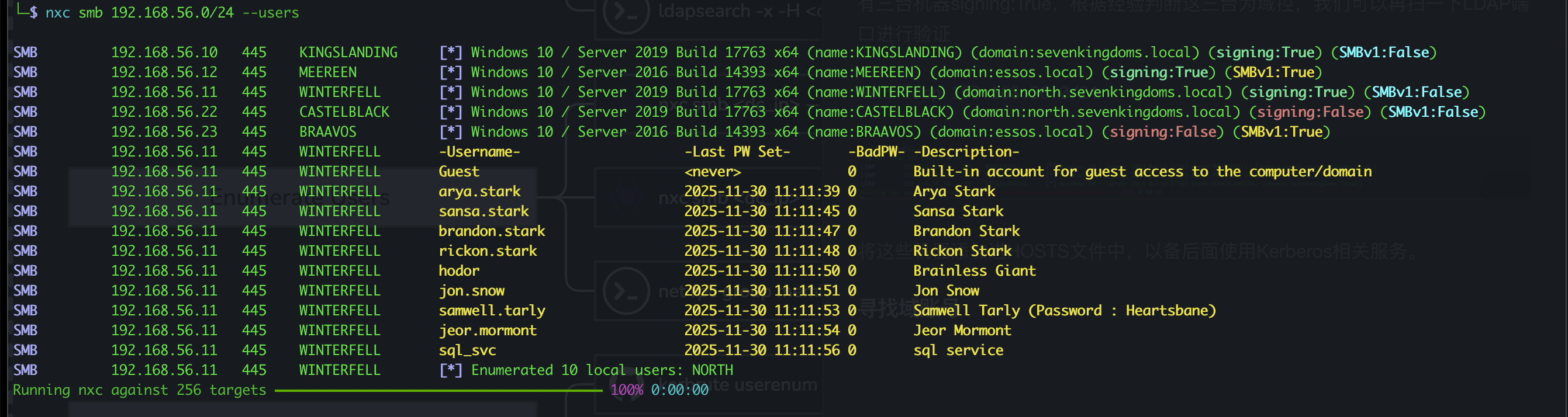The image size is (1568, 417).
Task: Click the BRAAVOS hostname
Action: pos(327,132)
